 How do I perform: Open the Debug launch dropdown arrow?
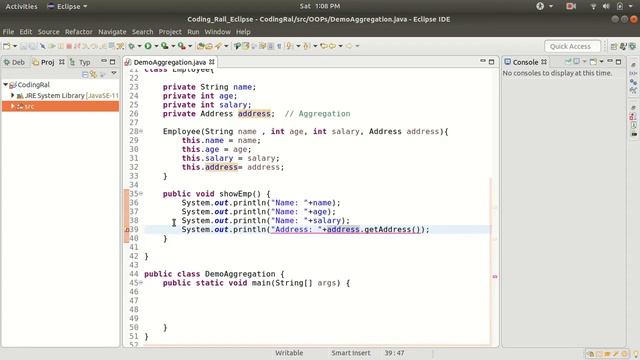[139, 46]
